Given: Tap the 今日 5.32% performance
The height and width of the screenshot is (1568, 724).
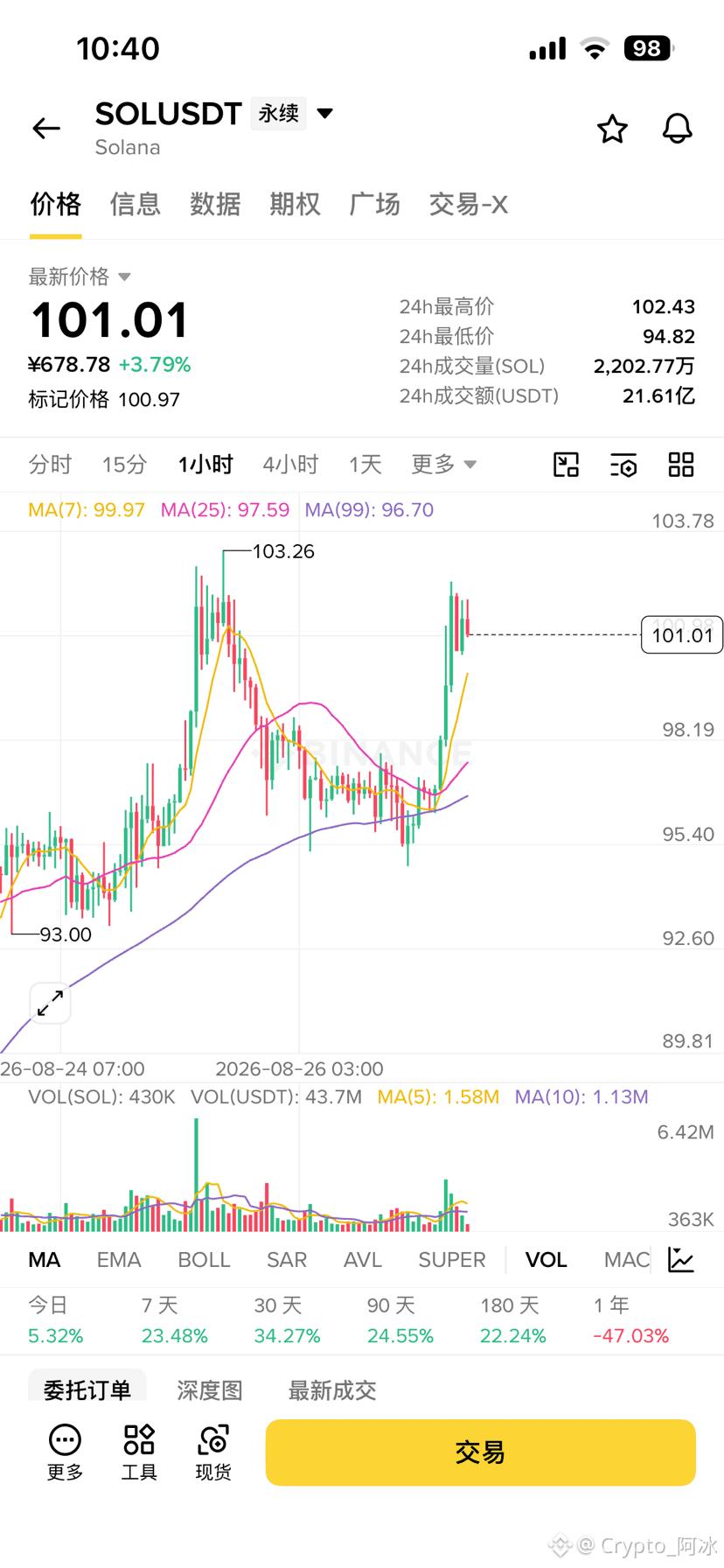Looking at the screenshot, I should 56,1320.
